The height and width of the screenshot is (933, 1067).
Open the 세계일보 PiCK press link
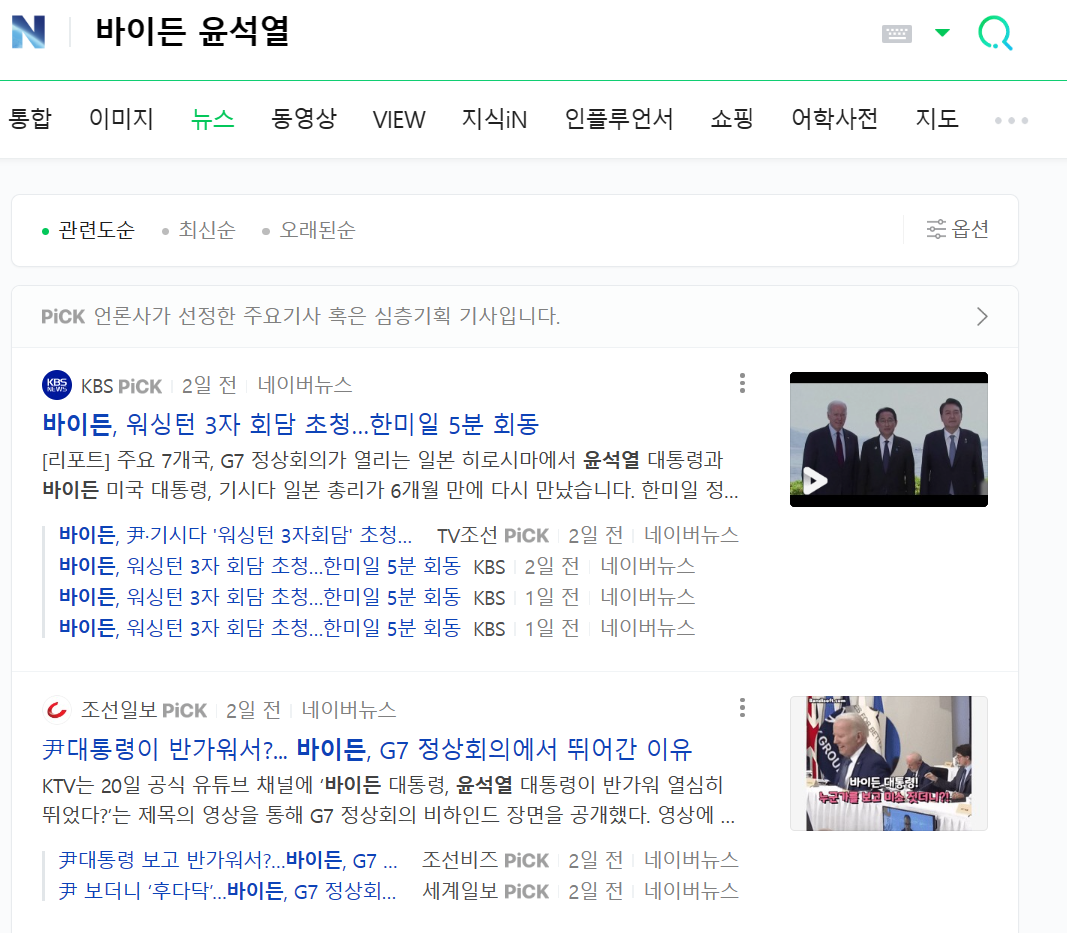tap(485, 891)
